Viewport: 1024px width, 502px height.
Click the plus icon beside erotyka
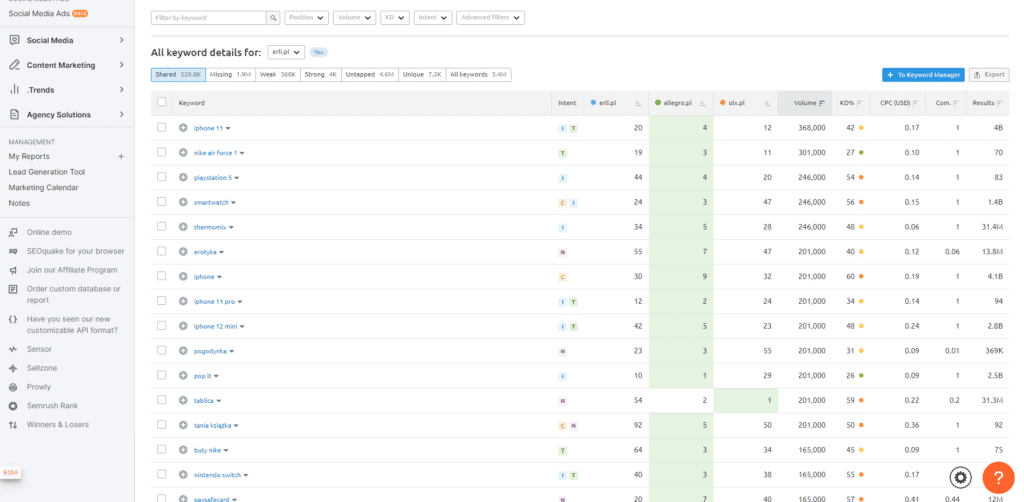coord(183,252)
